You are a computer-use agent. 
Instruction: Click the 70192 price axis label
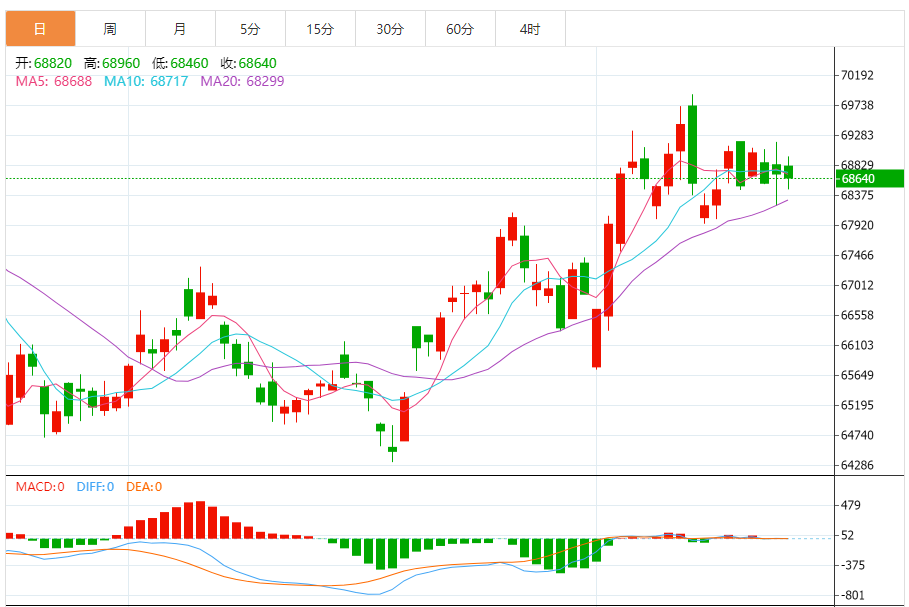[x=857, y=75]
